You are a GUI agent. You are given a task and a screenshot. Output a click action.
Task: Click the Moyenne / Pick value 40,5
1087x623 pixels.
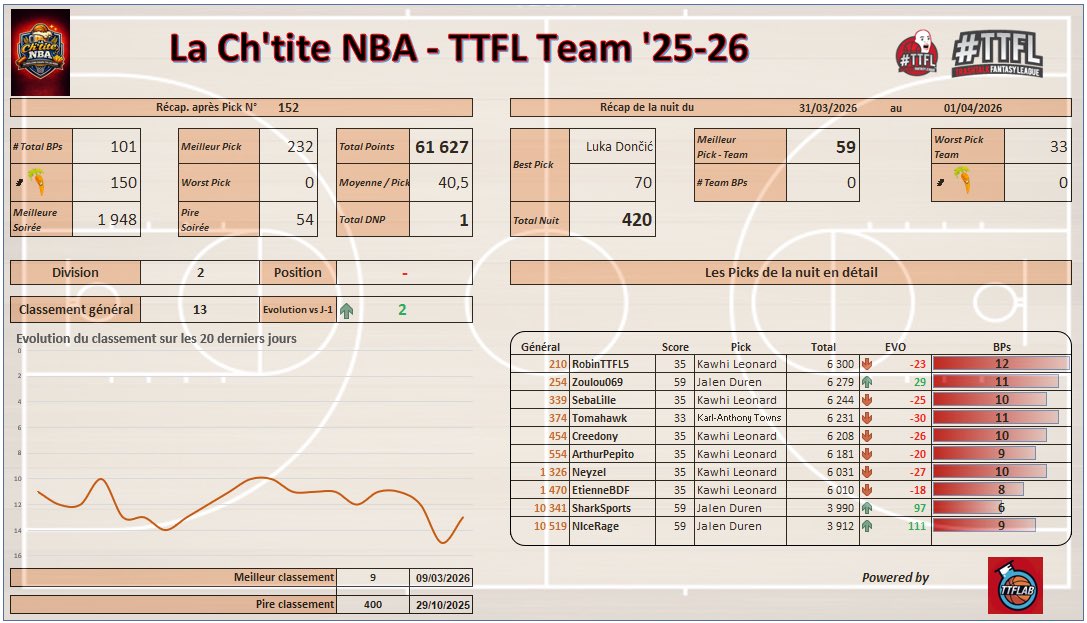453,182
